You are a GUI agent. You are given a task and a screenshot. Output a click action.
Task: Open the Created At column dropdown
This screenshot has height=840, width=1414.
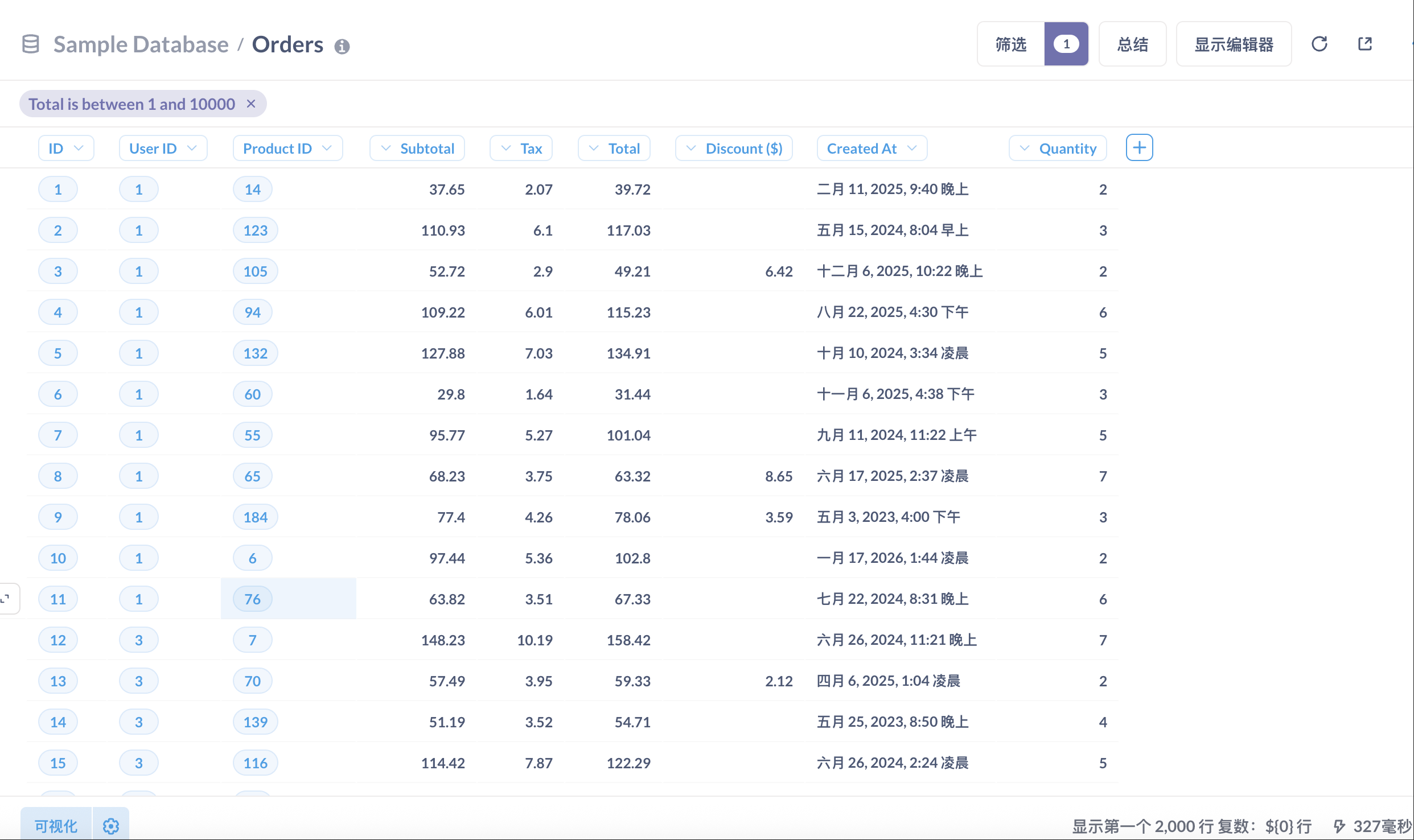click(872, 149)
